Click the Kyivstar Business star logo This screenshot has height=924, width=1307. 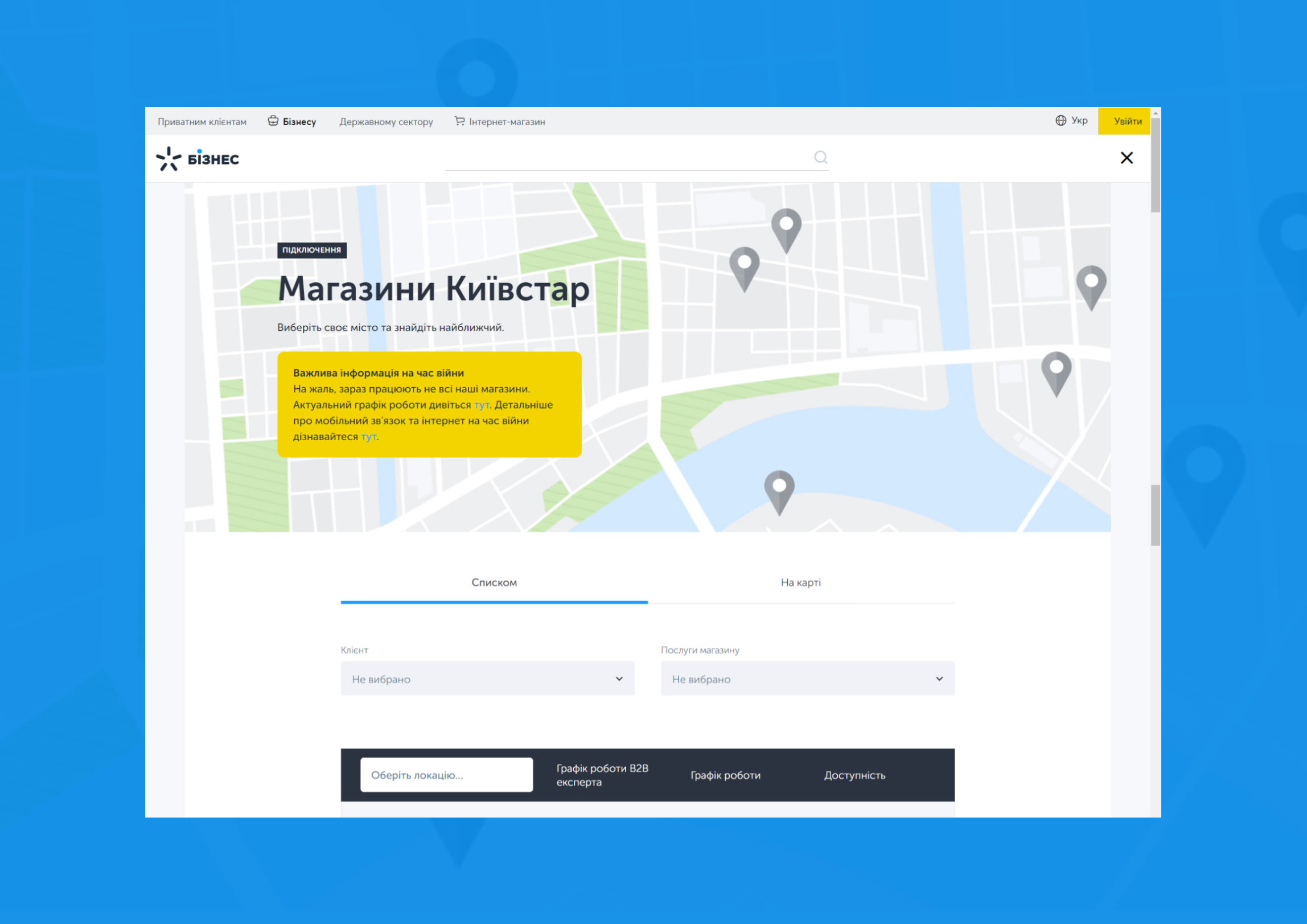pyautogui.click(x=168, y=159)
